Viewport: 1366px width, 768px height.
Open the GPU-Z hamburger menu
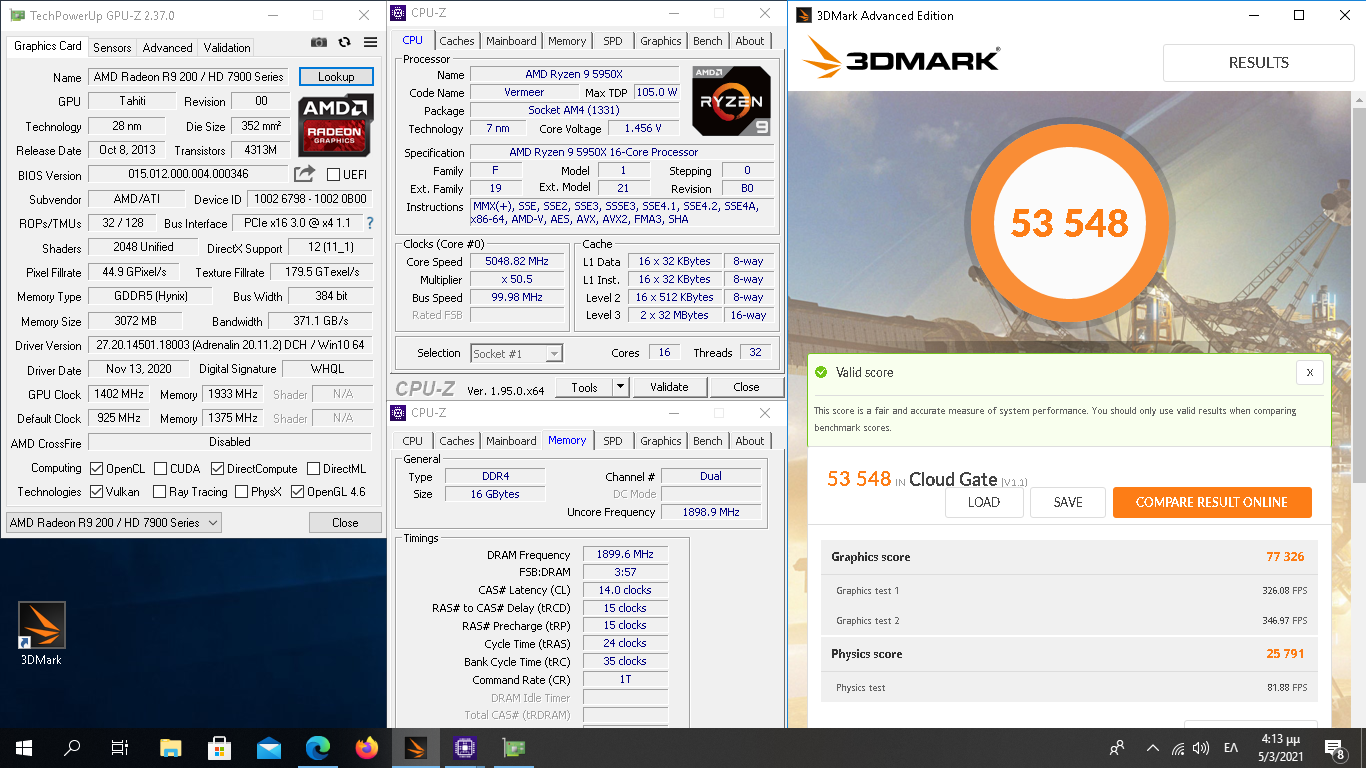coord(371,42)
